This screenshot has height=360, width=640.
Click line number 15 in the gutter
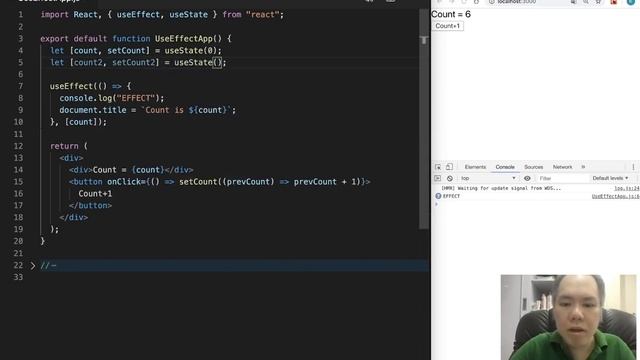18,182
